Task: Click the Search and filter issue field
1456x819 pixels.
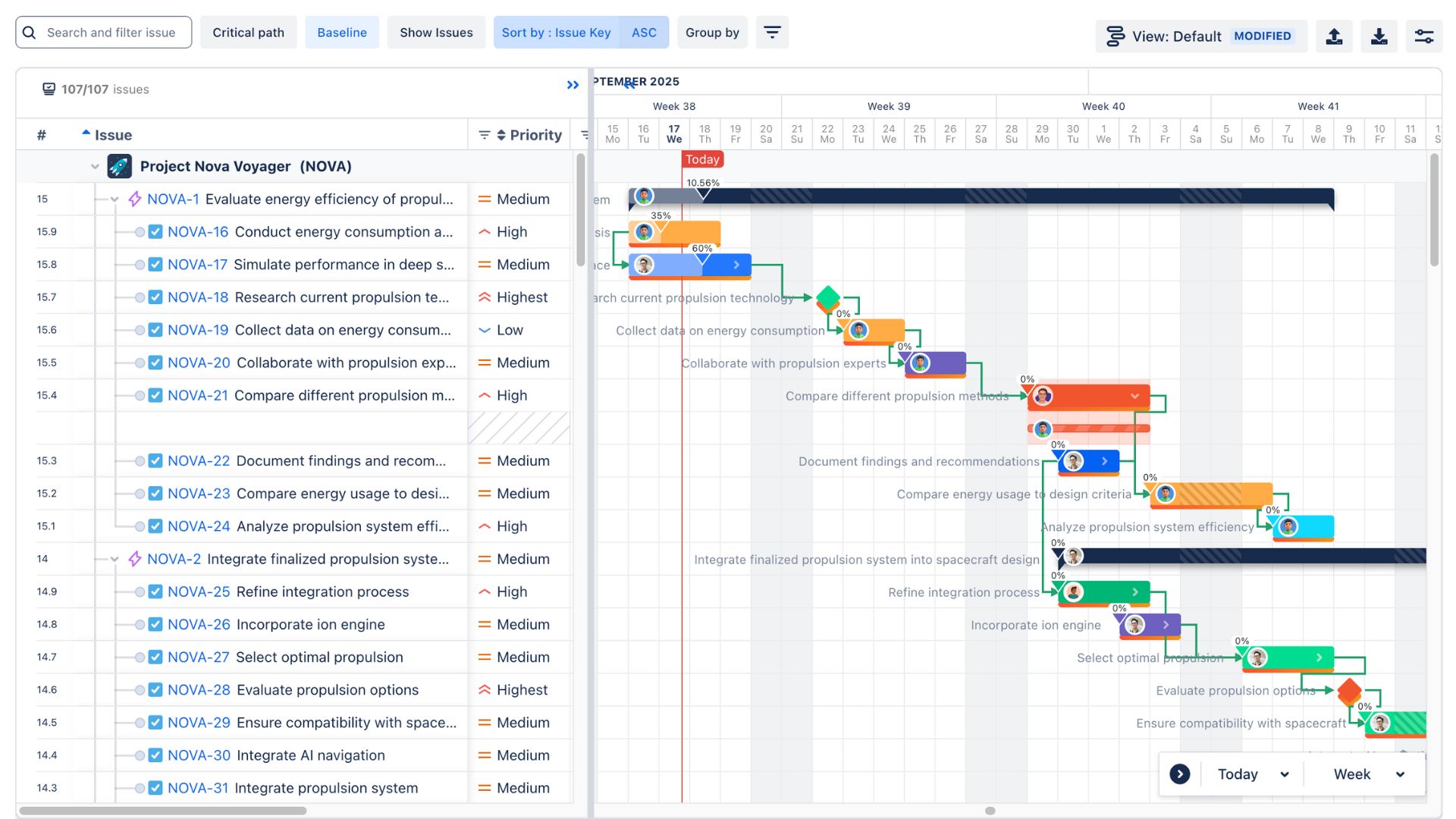Action: [x=102, y=32]
